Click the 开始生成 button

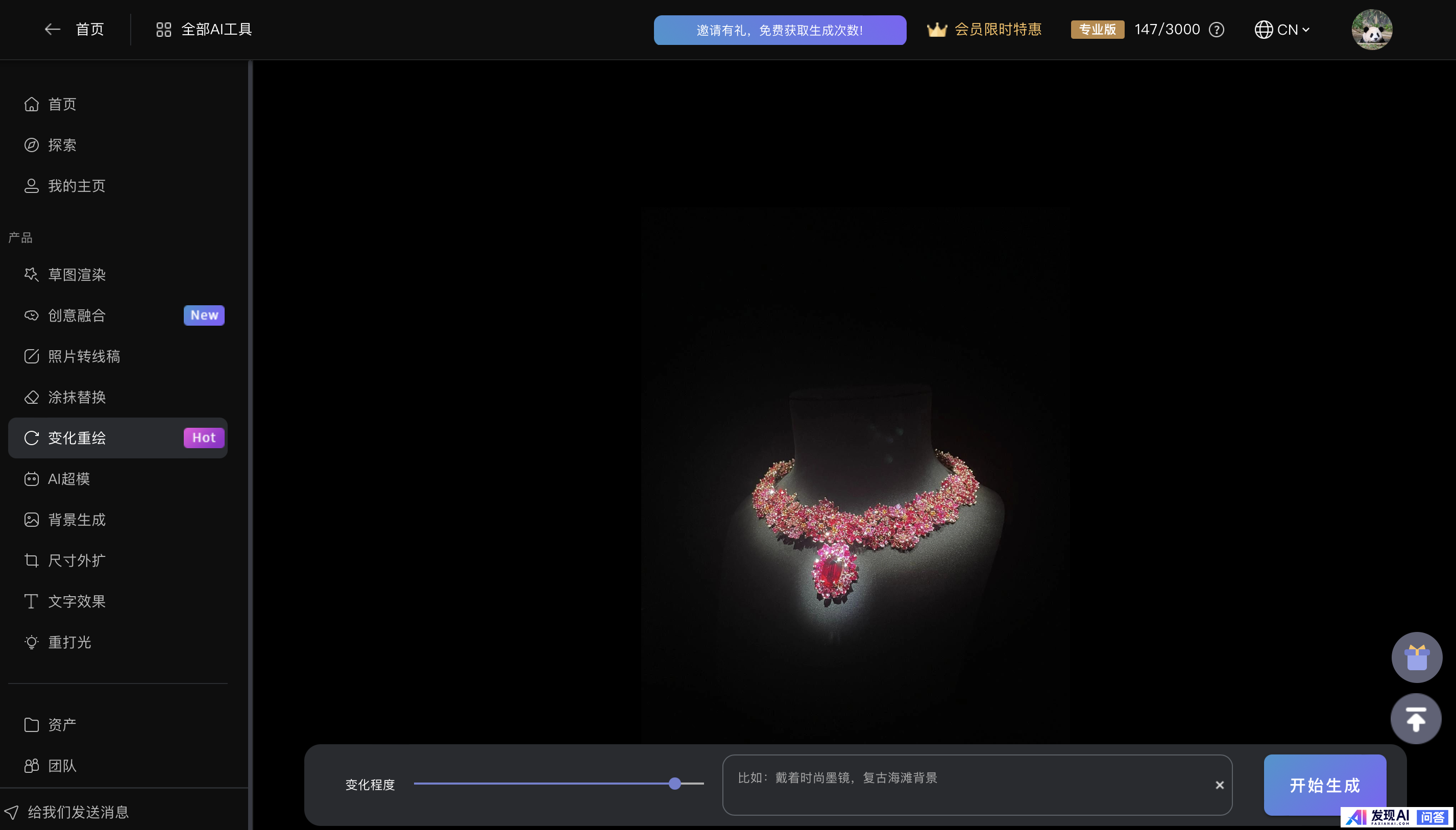coord(1325,785)
